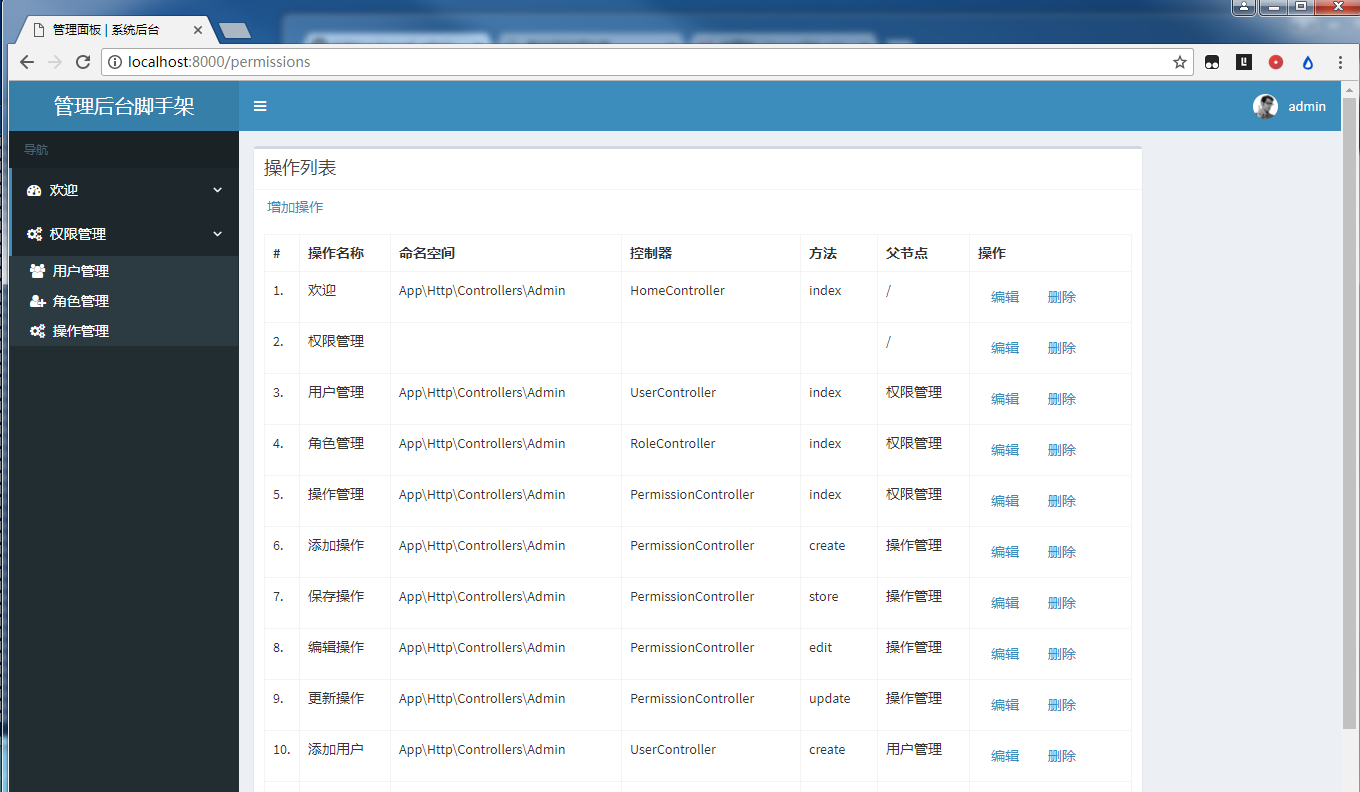The image size is (1360, 792).
Task: Collapse the 权限管理 menu chevron
Action: (218, 234)
